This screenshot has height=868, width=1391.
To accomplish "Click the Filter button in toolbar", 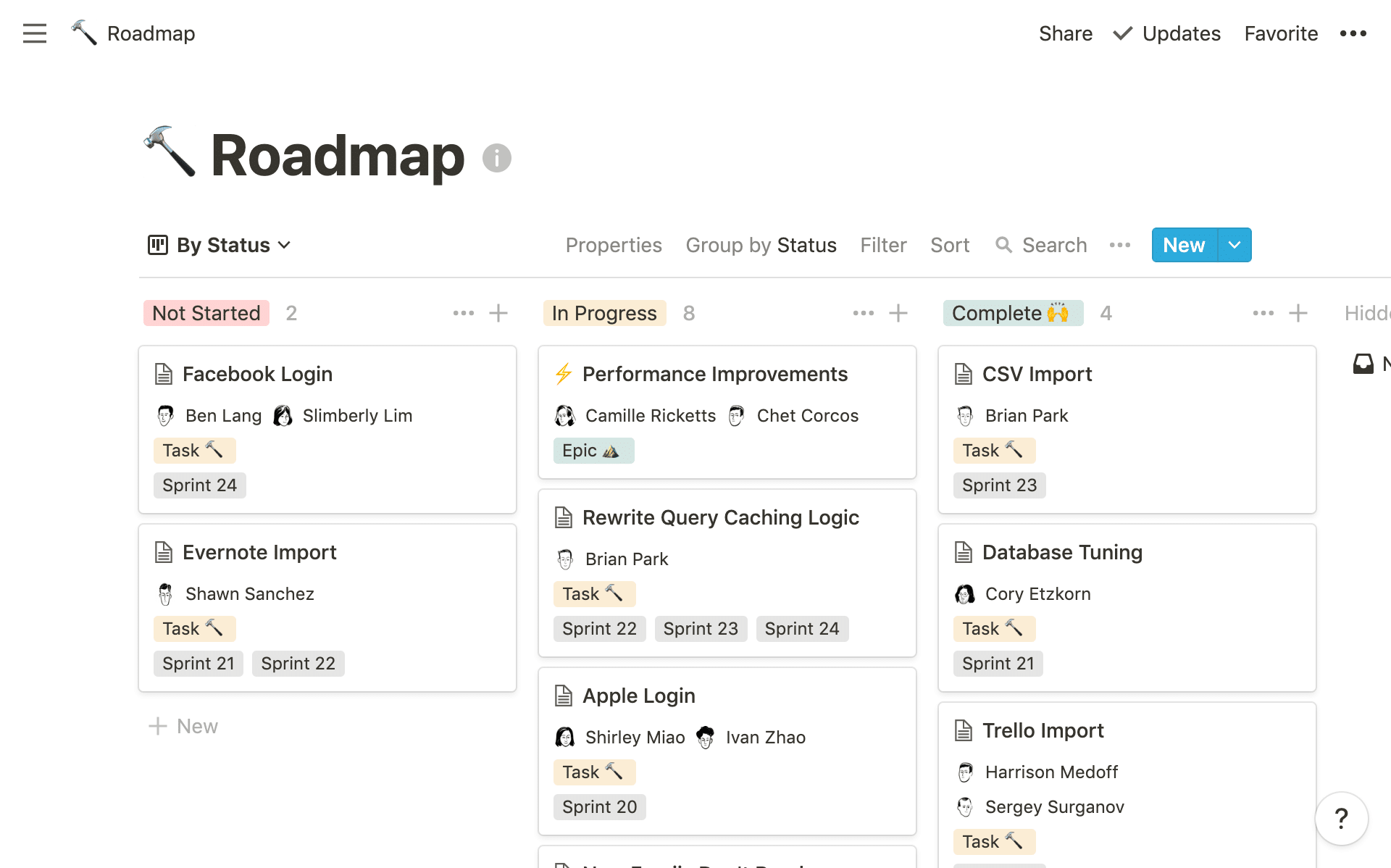I will coord(884,244).
